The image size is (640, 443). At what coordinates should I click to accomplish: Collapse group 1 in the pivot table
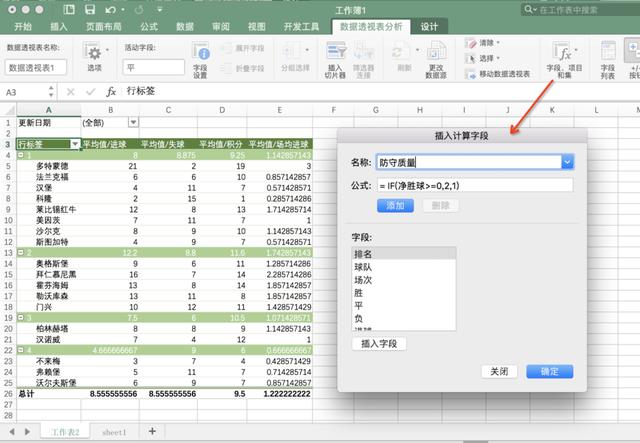[20, 155]
